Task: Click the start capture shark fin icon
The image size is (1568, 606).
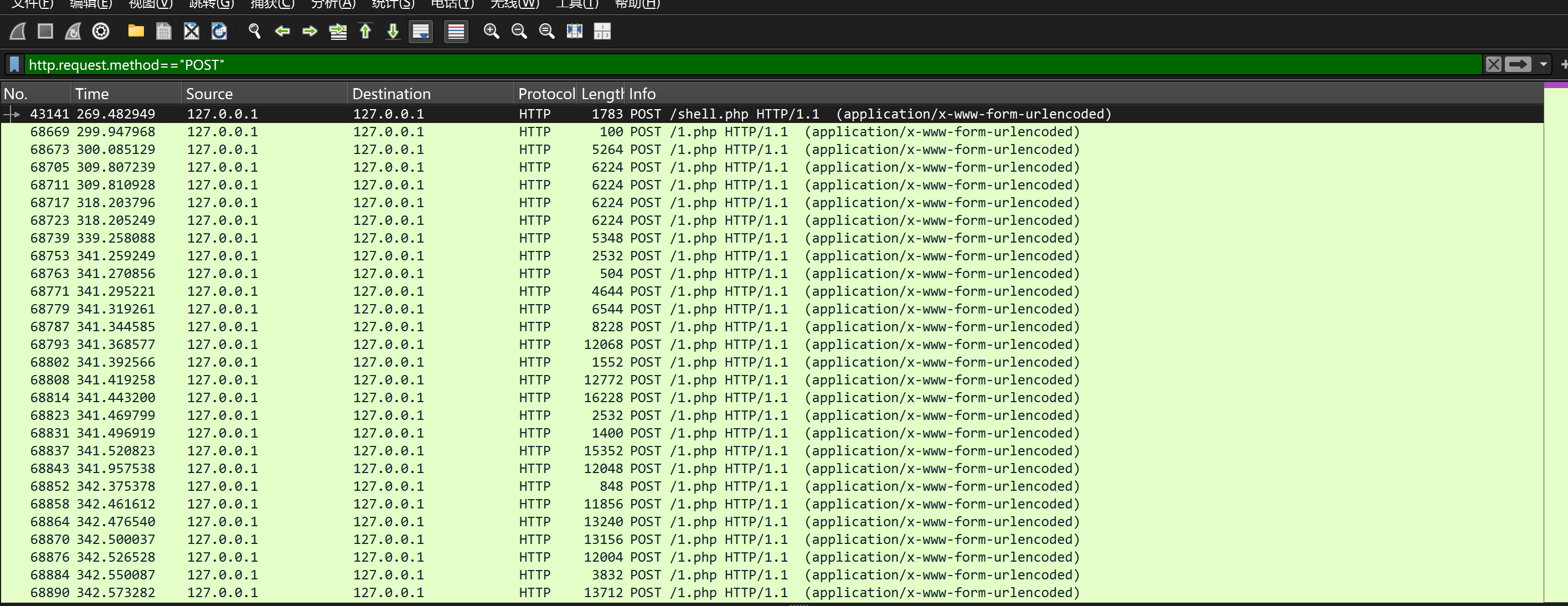Action: (x=18, y=31)
